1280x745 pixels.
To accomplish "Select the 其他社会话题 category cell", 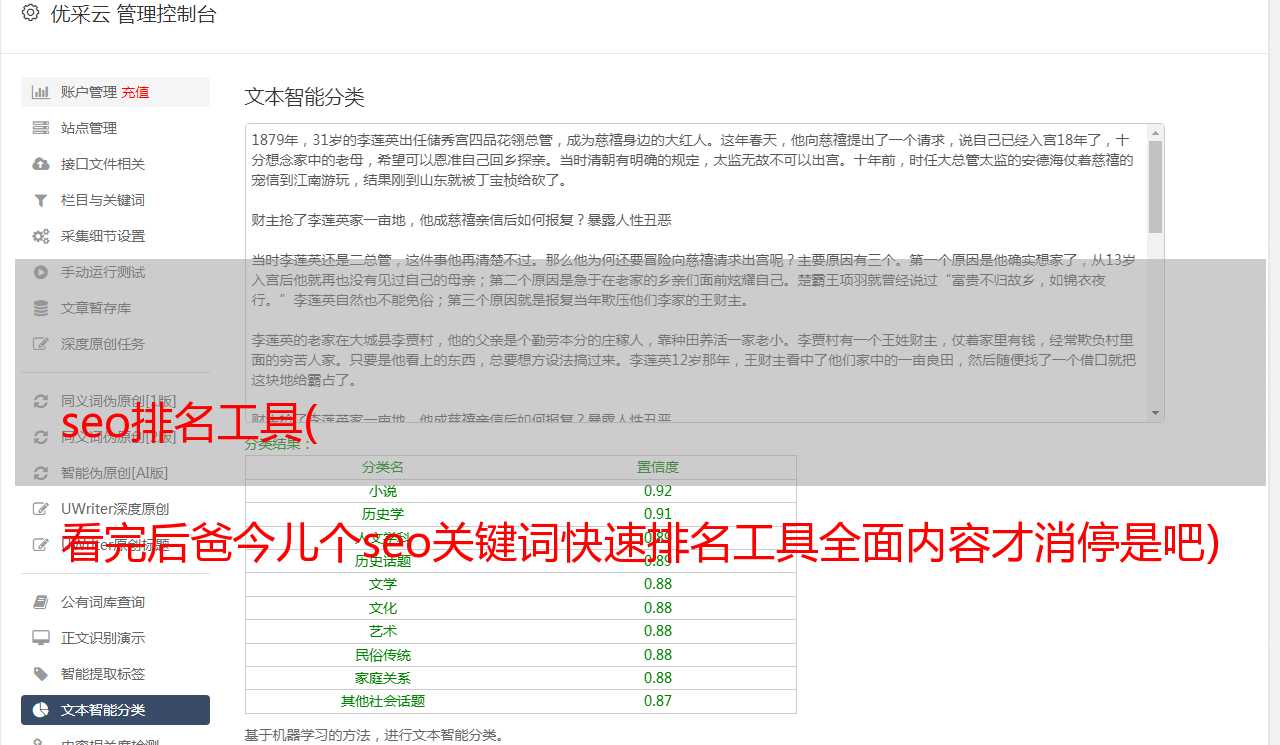I will point(383,701).
